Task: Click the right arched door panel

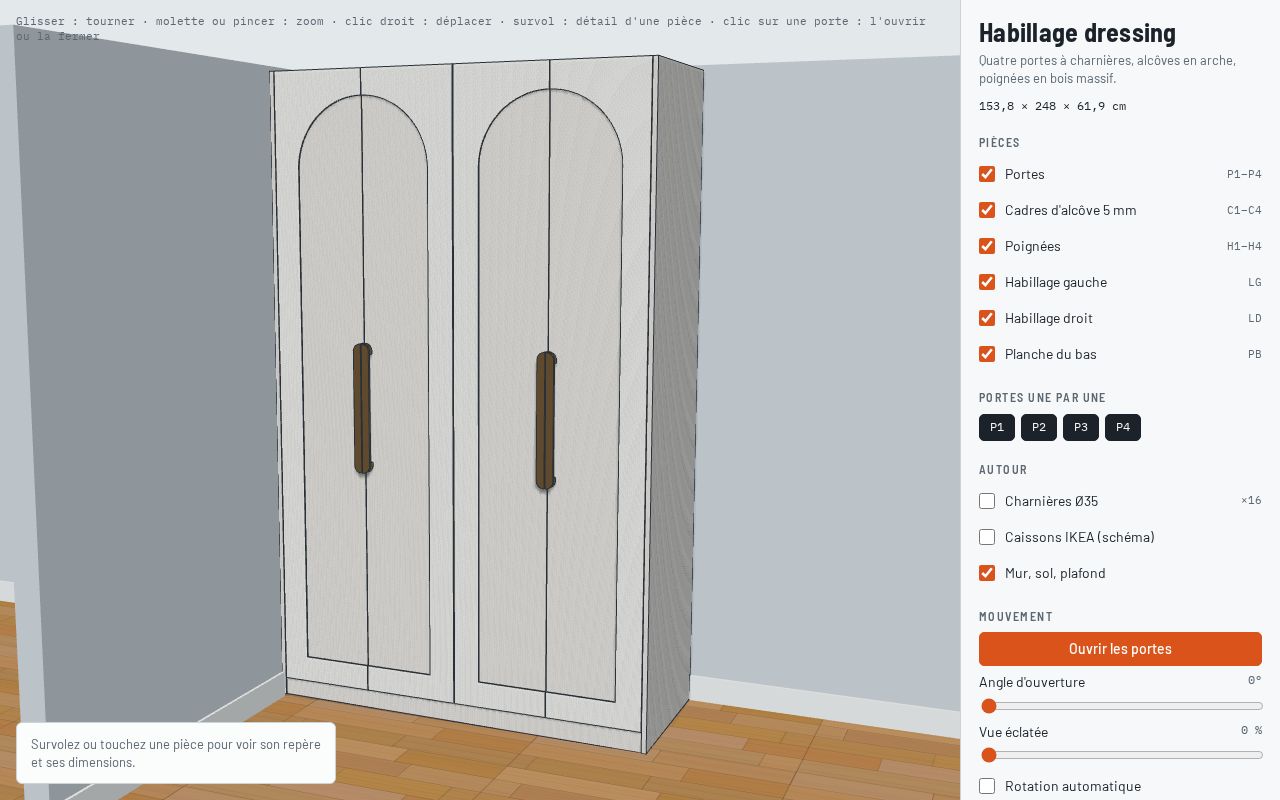Action: click(x=550, y=395)
